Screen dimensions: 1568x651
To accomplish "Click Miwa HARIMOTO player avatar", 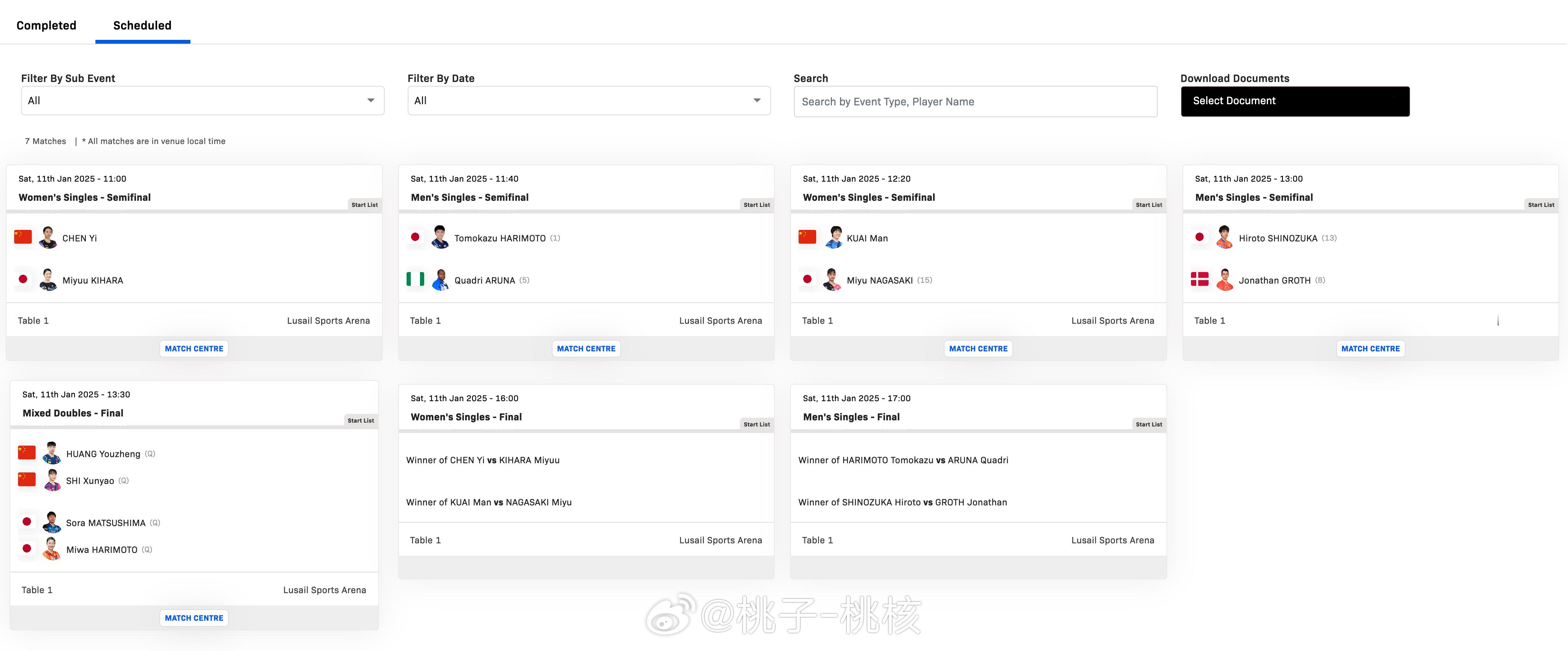I will tap(52, 549).
